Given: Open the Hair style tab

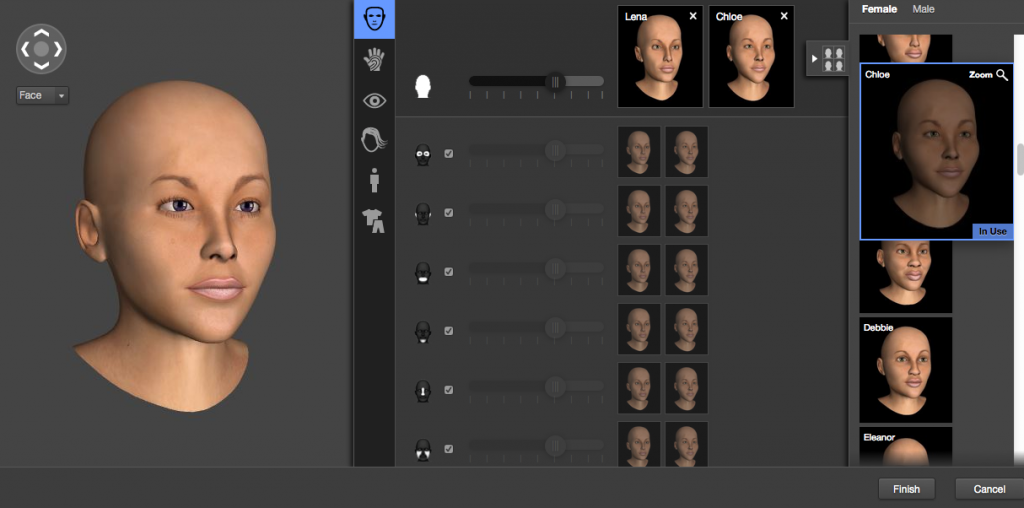Looking at the screenshot, I should (x=374, y=140).
